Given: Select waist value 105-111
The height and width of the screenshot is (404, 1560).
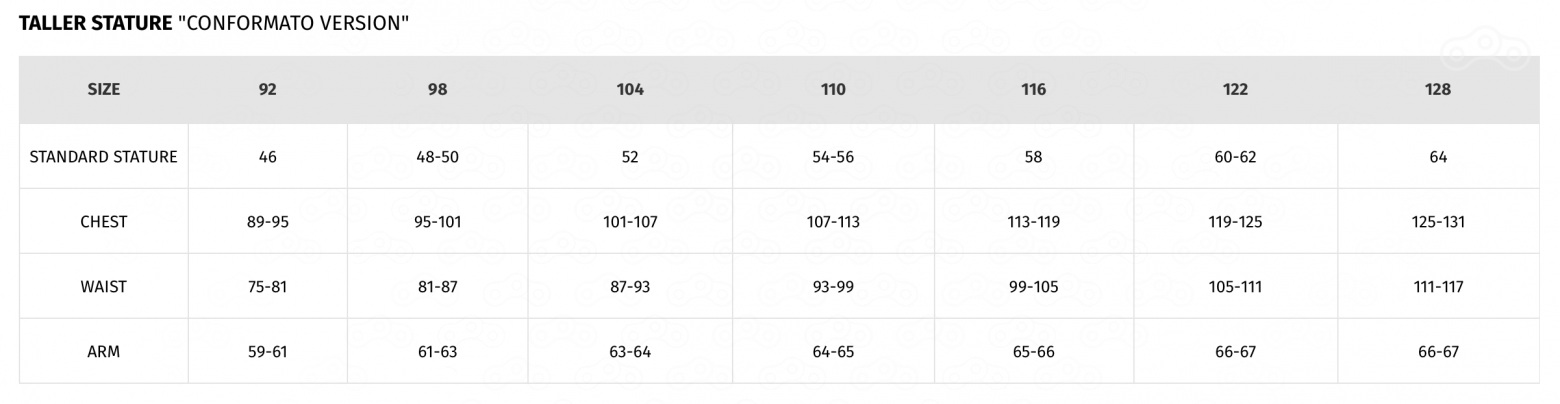Looking at the screenshot, I should (1235, 287).
